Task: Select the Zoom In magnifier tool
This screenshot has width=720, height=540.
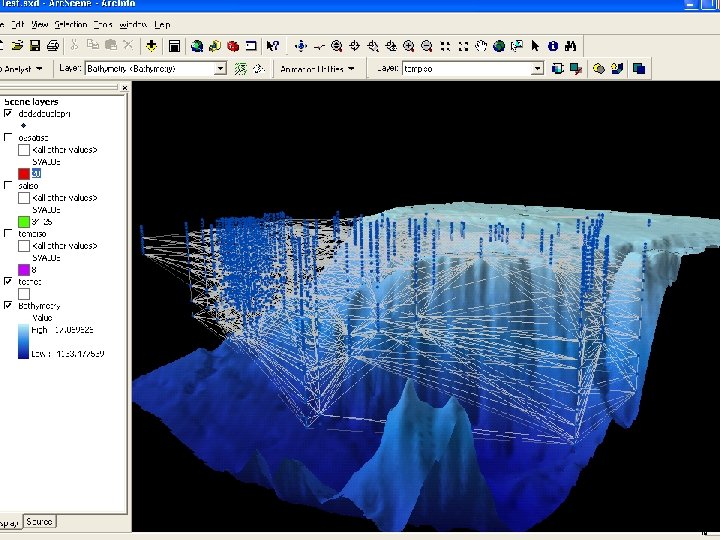Action: click(409, 45)
